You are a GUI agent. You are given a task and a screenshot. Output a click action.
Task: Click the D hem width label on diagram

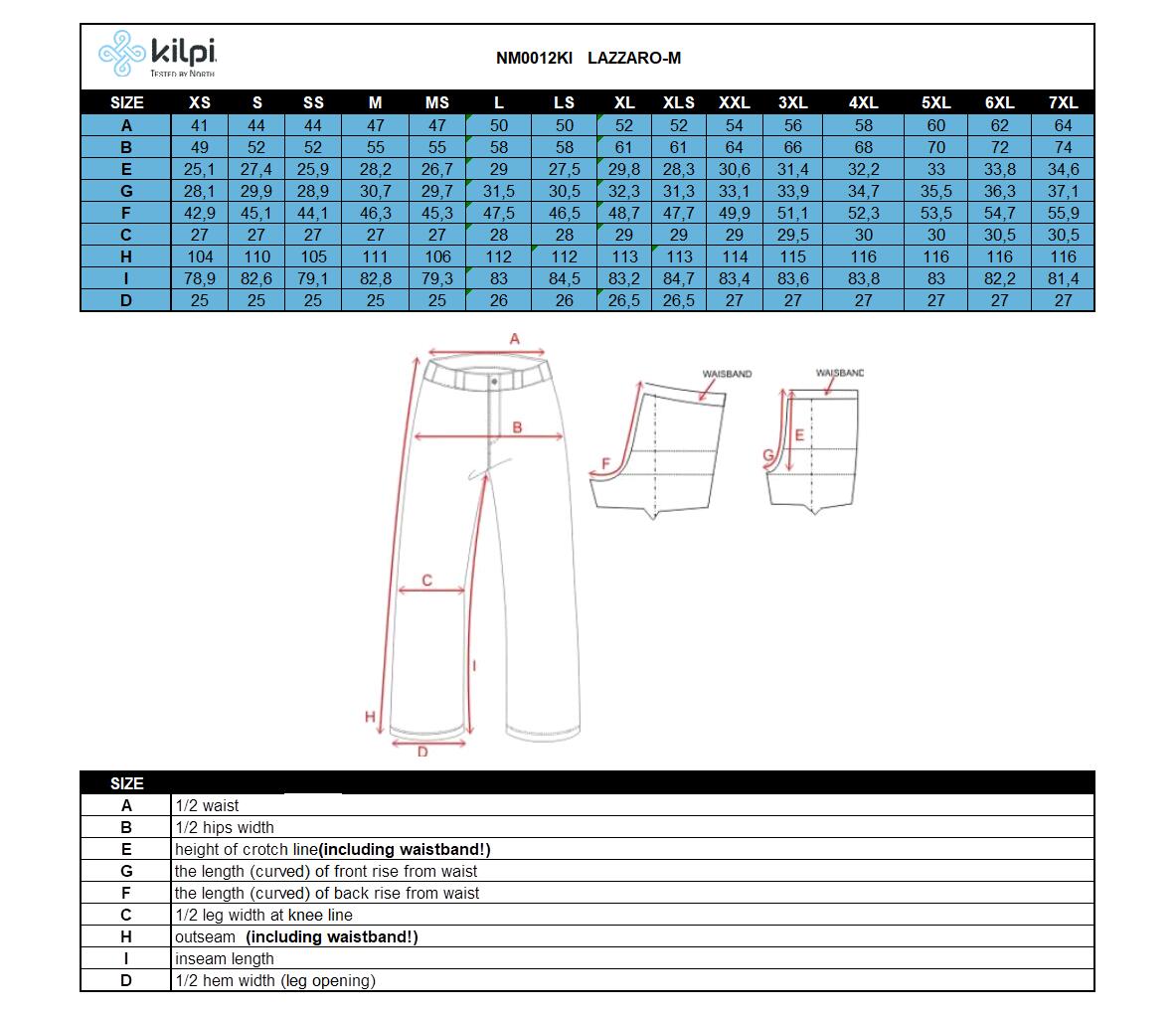pyautogui.click(x=422, y=752)
